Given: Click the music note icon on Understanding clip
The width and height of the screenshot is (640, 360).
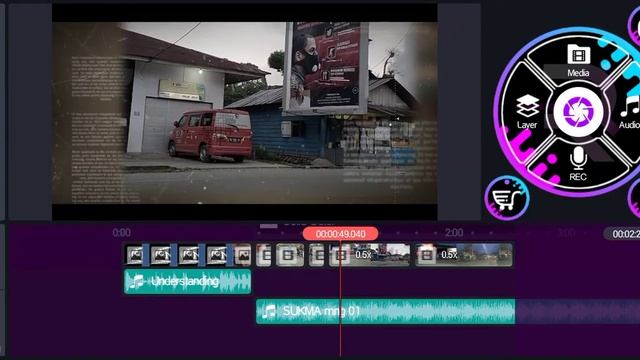Looking at the screenshot, I should pyautogui.click(x=137, y=281).
